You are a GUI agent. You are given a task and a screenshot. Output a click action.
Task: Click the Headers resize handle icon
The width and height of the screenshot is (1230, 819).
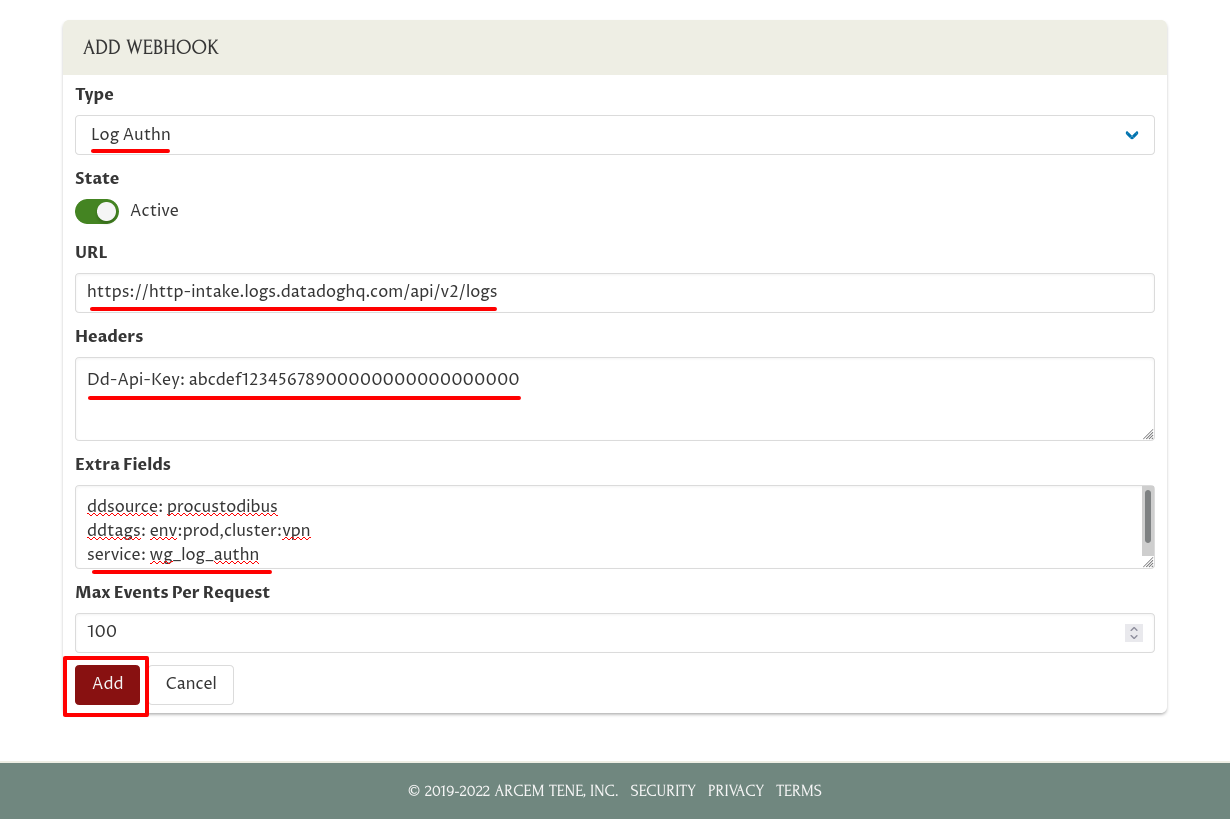tap(1148, 434)
